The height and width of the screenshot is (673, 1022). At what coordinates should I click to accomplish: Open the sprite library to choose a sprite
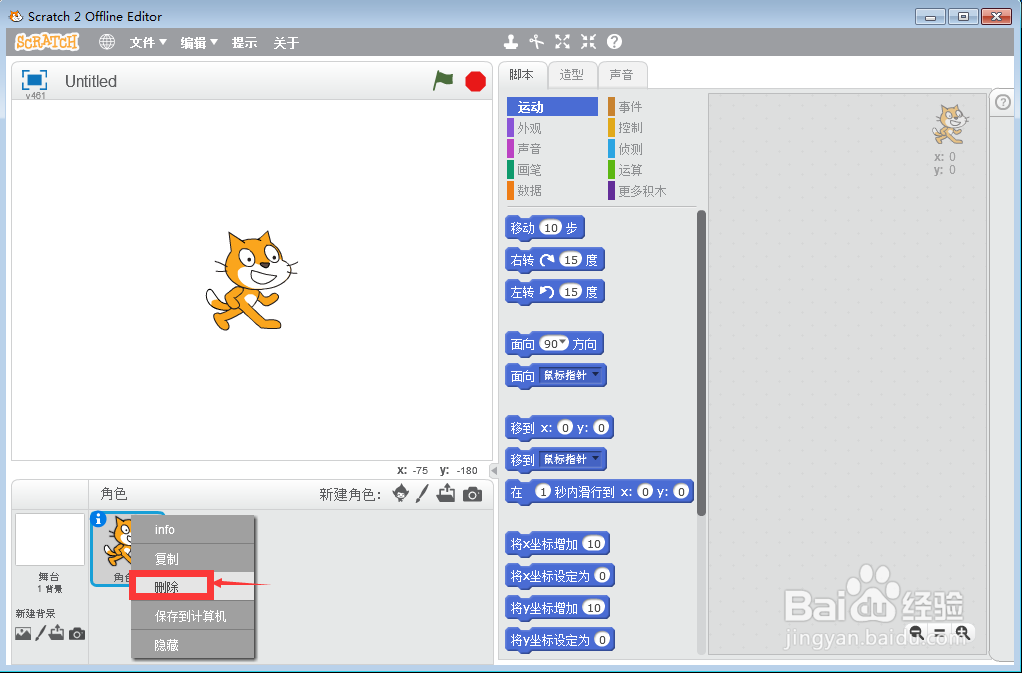pos(402,495)
